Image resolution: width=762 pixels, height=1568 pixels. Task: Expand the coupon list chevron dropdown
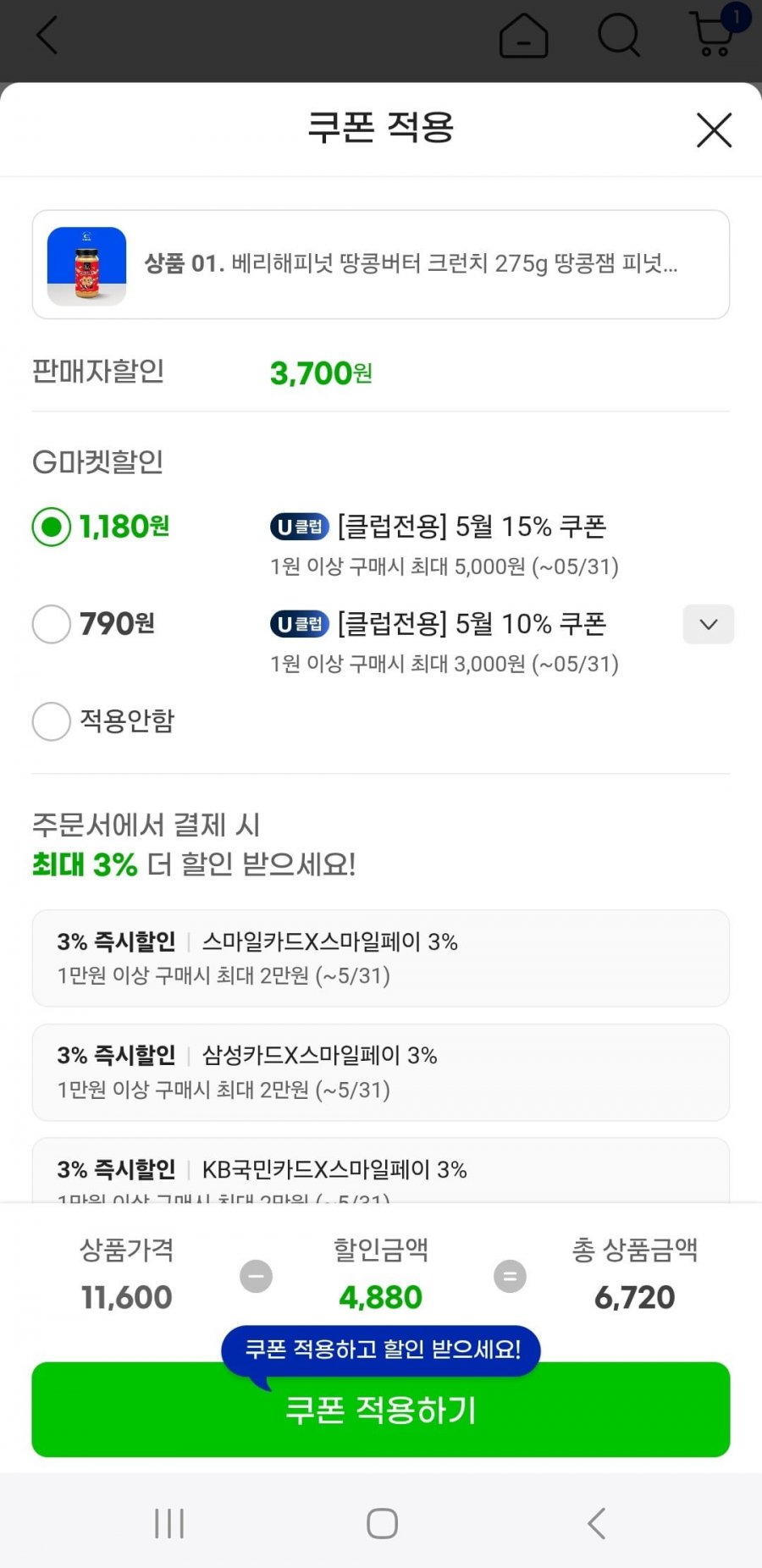pos(709,624)
